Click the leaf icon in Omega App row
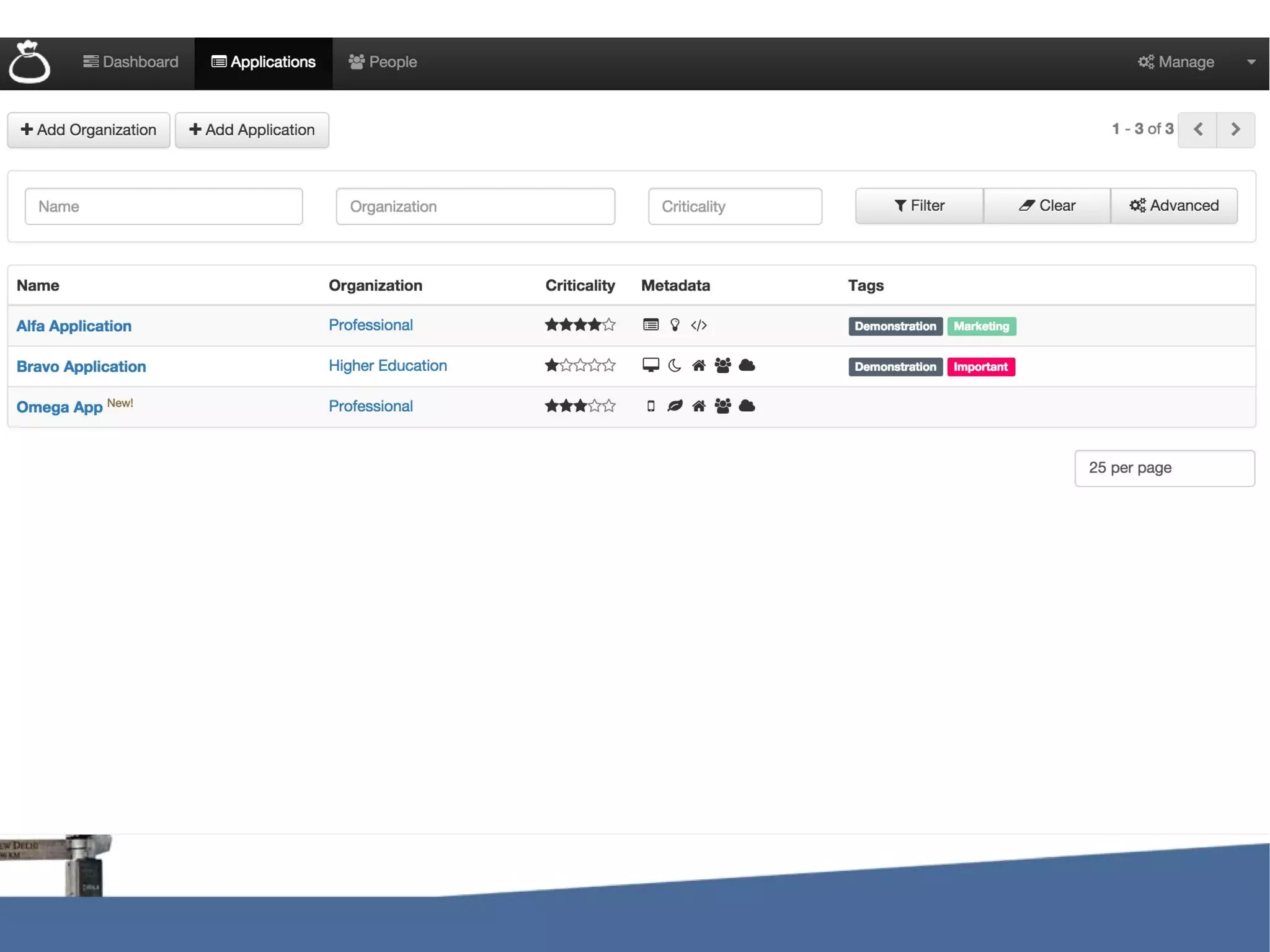Image resolution: width=1270 pixels, height=952 pixels. 675,406
